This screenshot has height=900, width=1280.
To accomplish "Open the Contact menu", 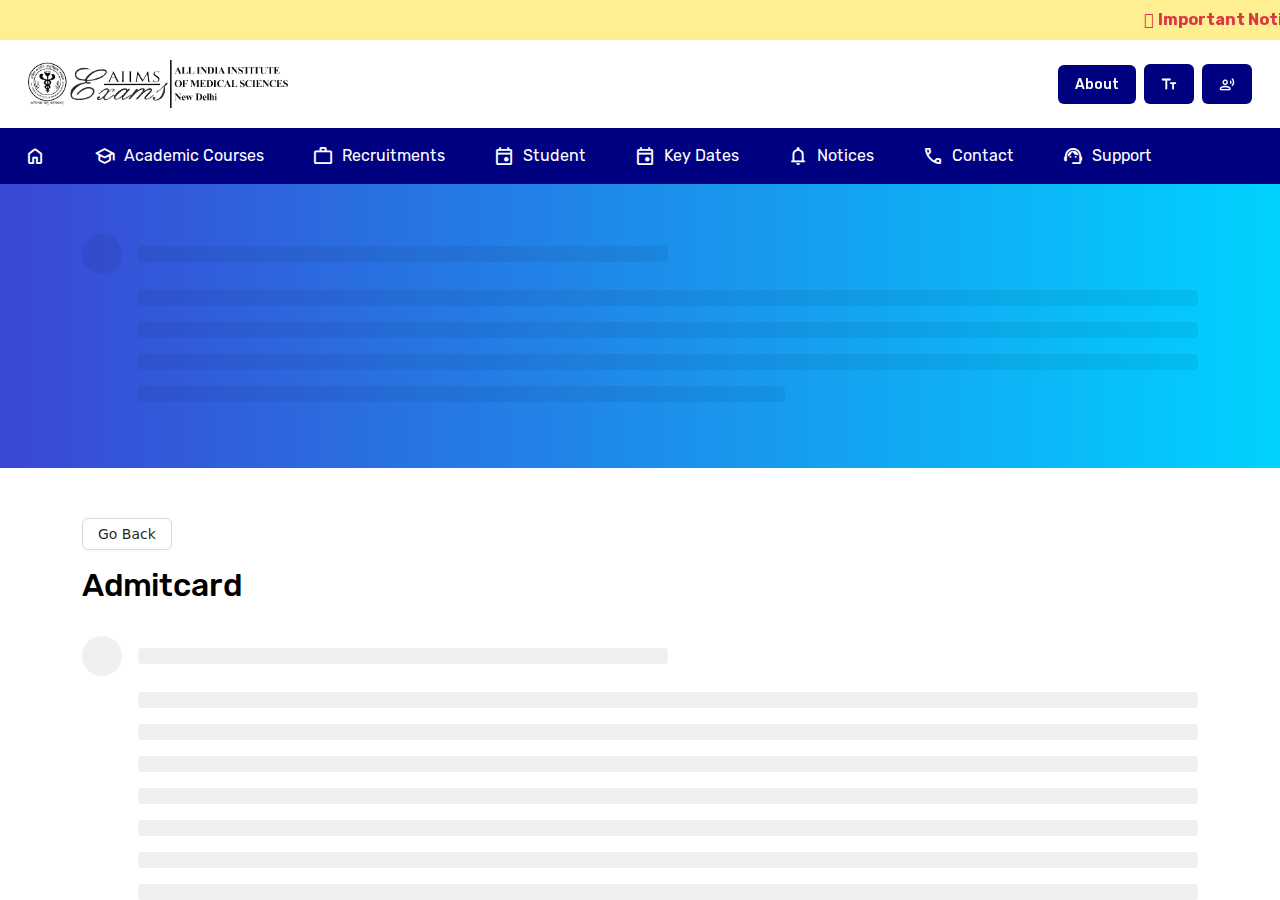I will tap(968, 156).
